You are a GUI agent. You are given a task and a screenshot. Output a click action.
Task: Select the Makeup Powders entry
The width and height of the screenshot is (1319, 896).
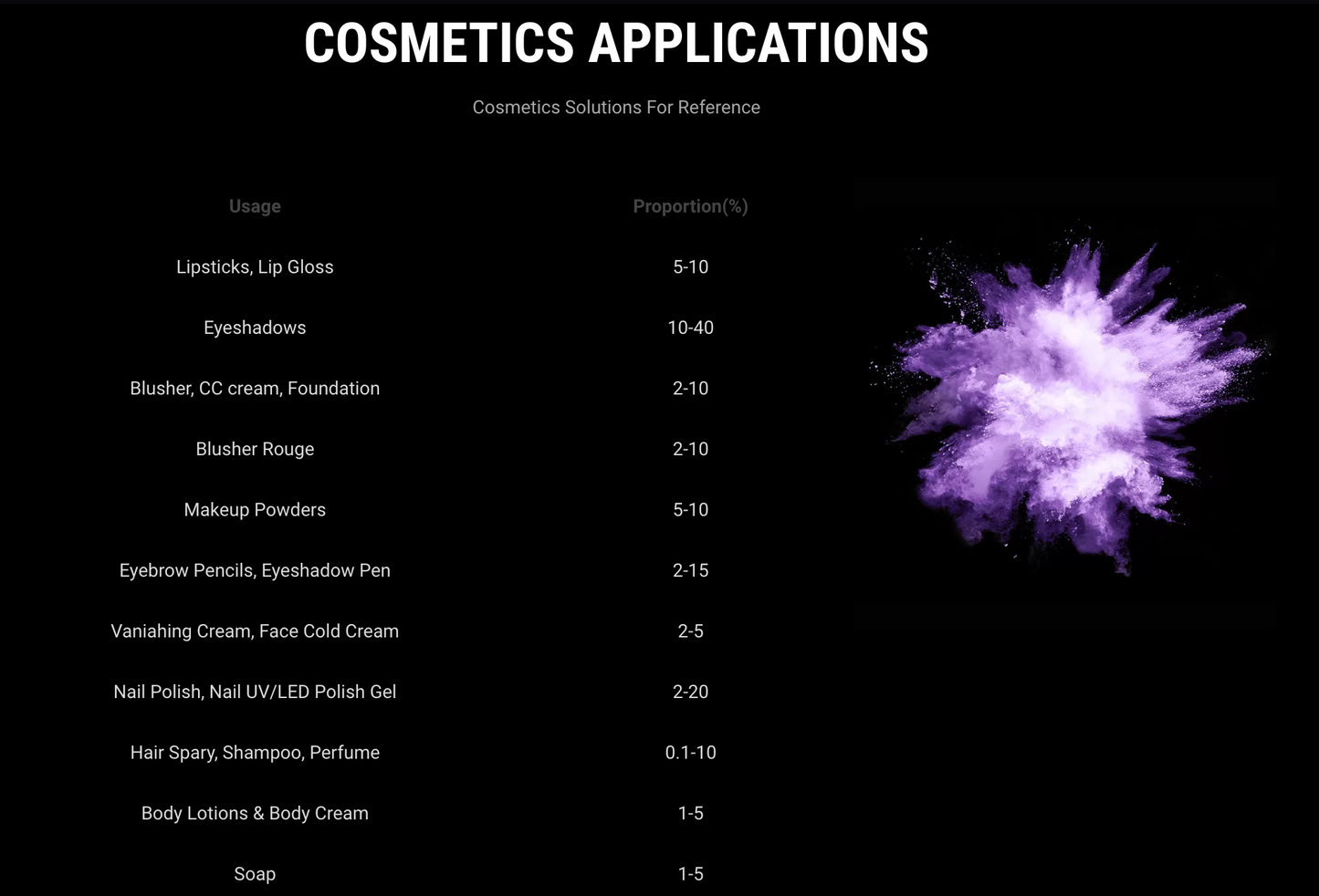coord(255,510)
